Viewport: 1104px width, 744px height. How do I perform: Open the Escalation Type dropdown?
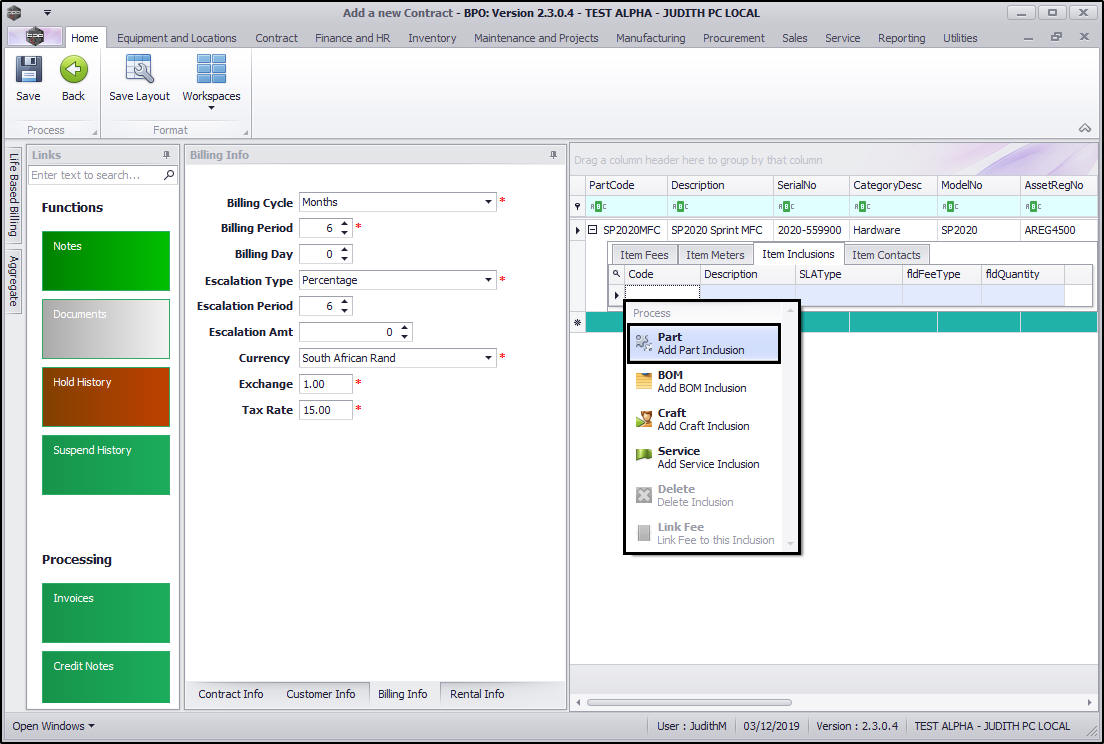pyautogui.click(x=488, y=280)
